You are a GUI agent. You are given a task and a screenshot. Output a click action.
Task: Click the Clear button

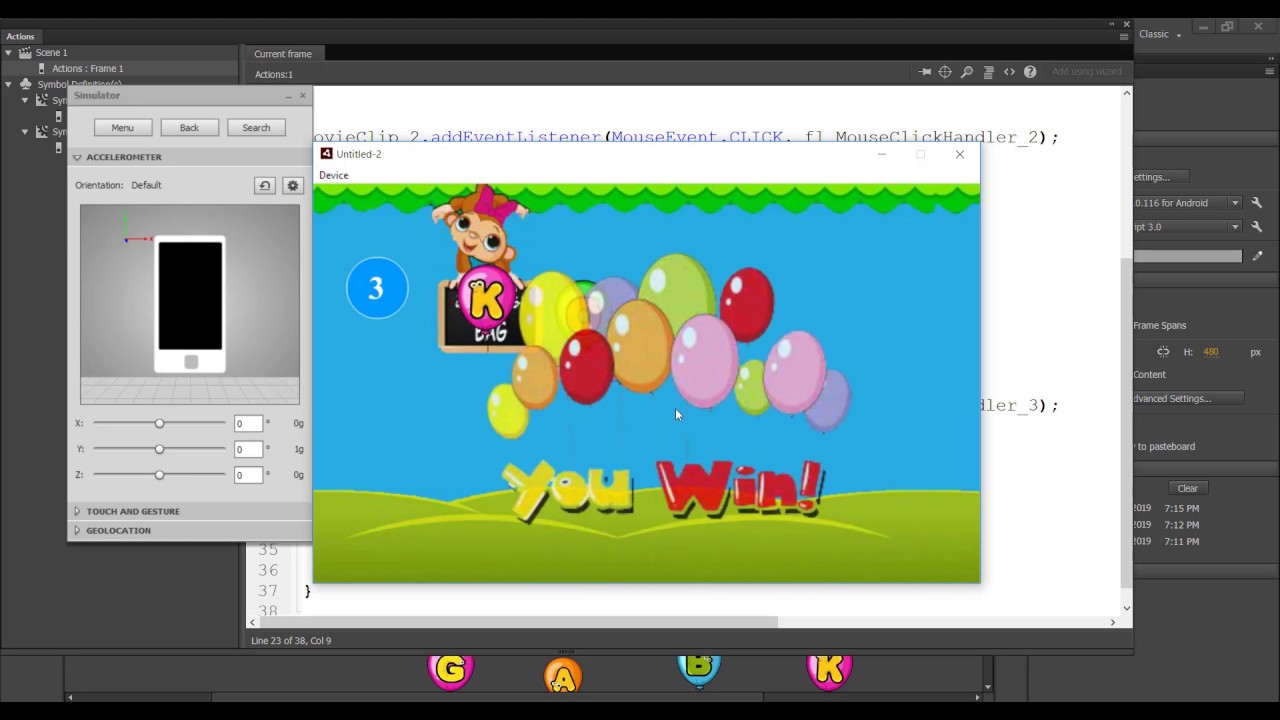1187,489
